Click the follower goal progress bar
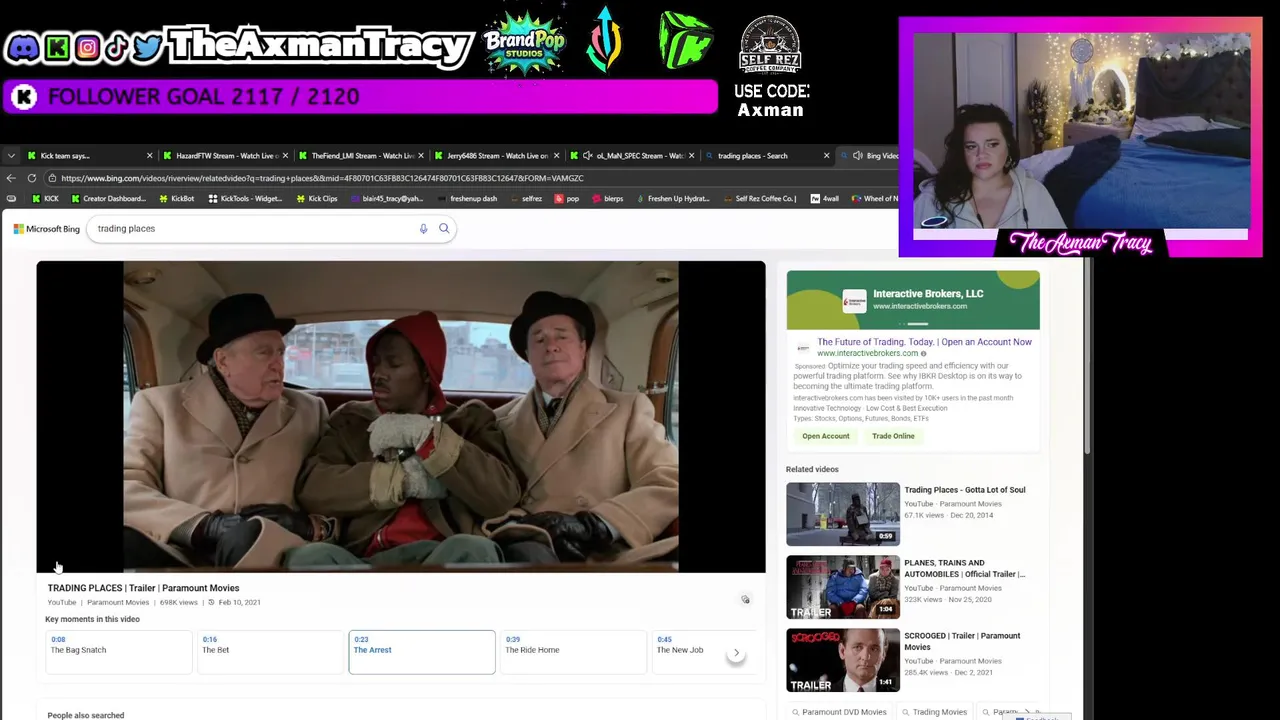 pos(360,97)
